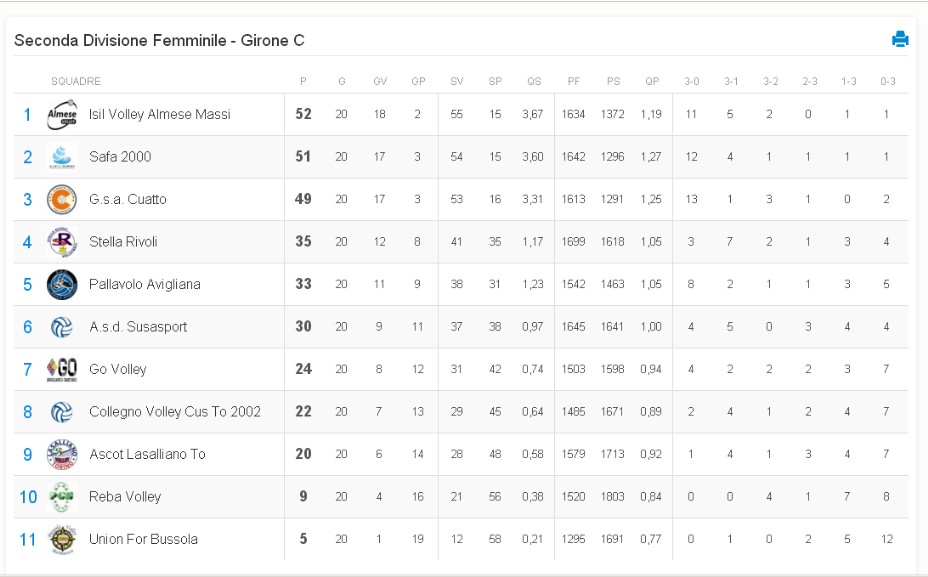
Task: Click the Ascot Lasalliano To logo
Action: (x=62, y=454)
